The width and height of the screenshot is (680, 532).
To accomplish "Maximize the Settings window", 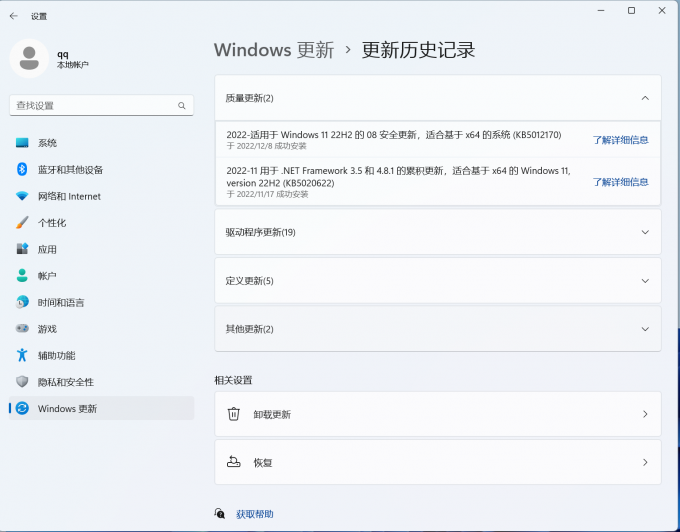I will pyautogui.click(x=631, y=10).
